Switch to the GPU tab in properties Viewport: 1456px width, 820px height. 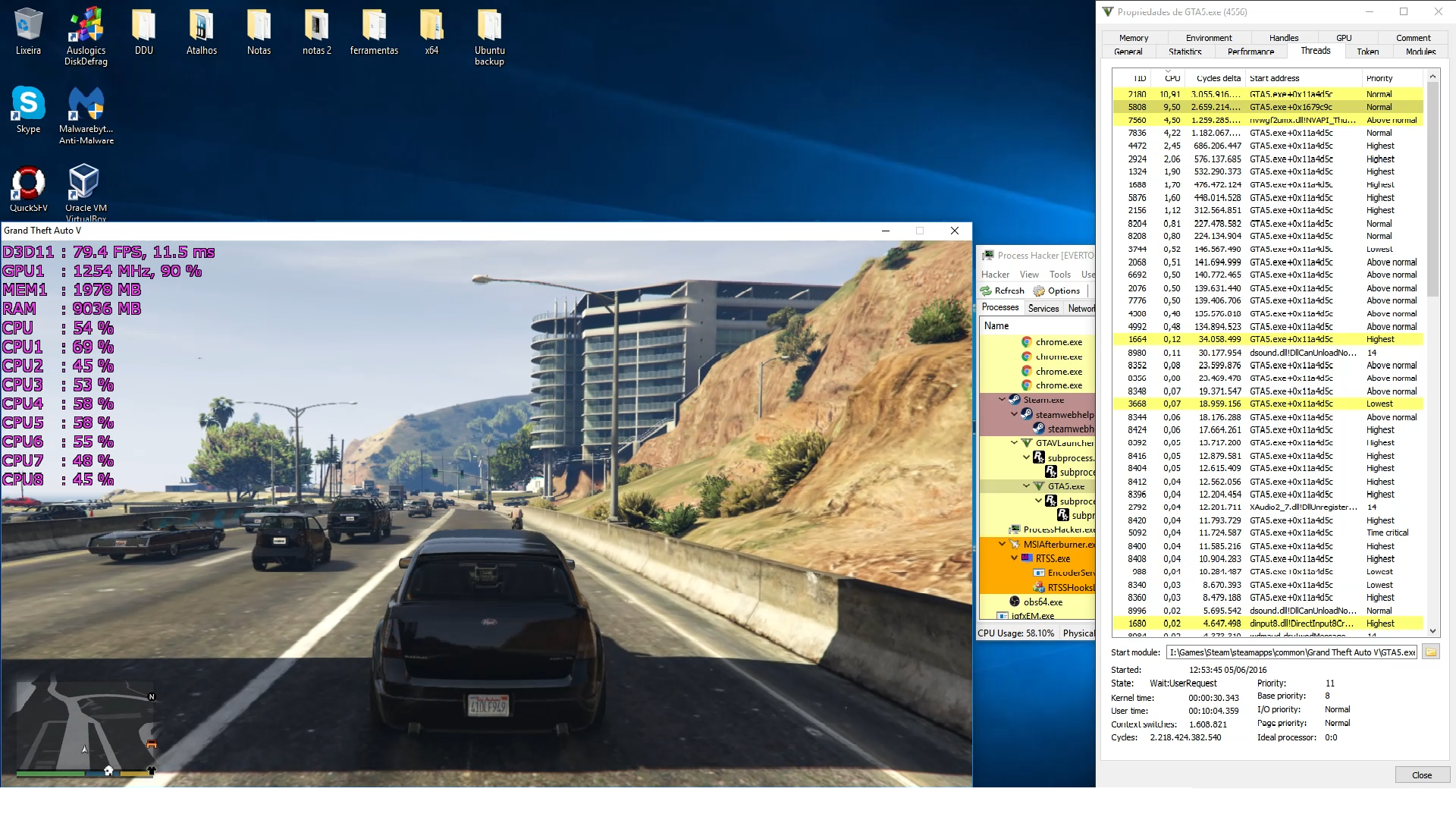[1344, 38]
